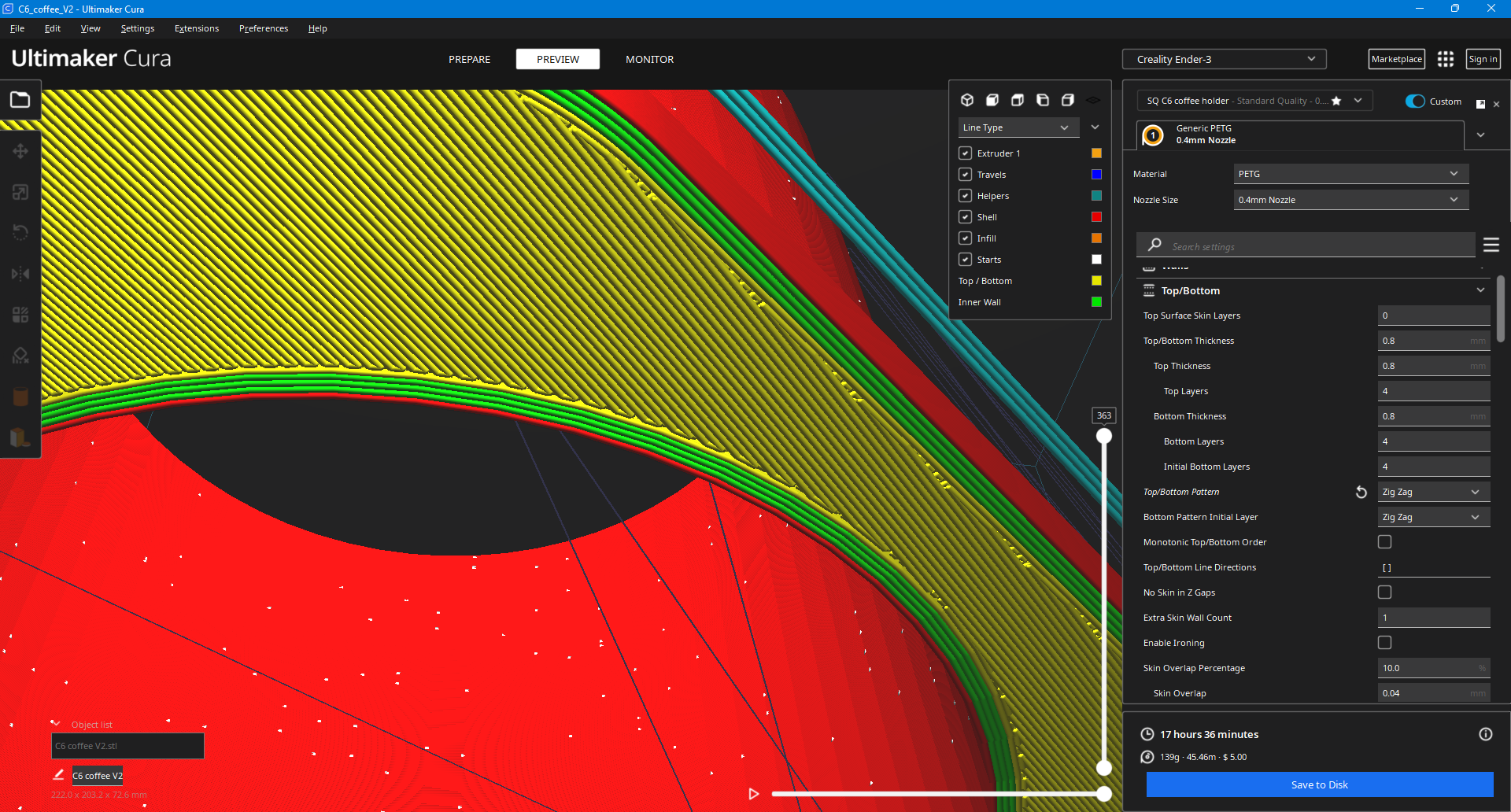
Task: Click the Sign in button
Action: (x=1483, y=59)
